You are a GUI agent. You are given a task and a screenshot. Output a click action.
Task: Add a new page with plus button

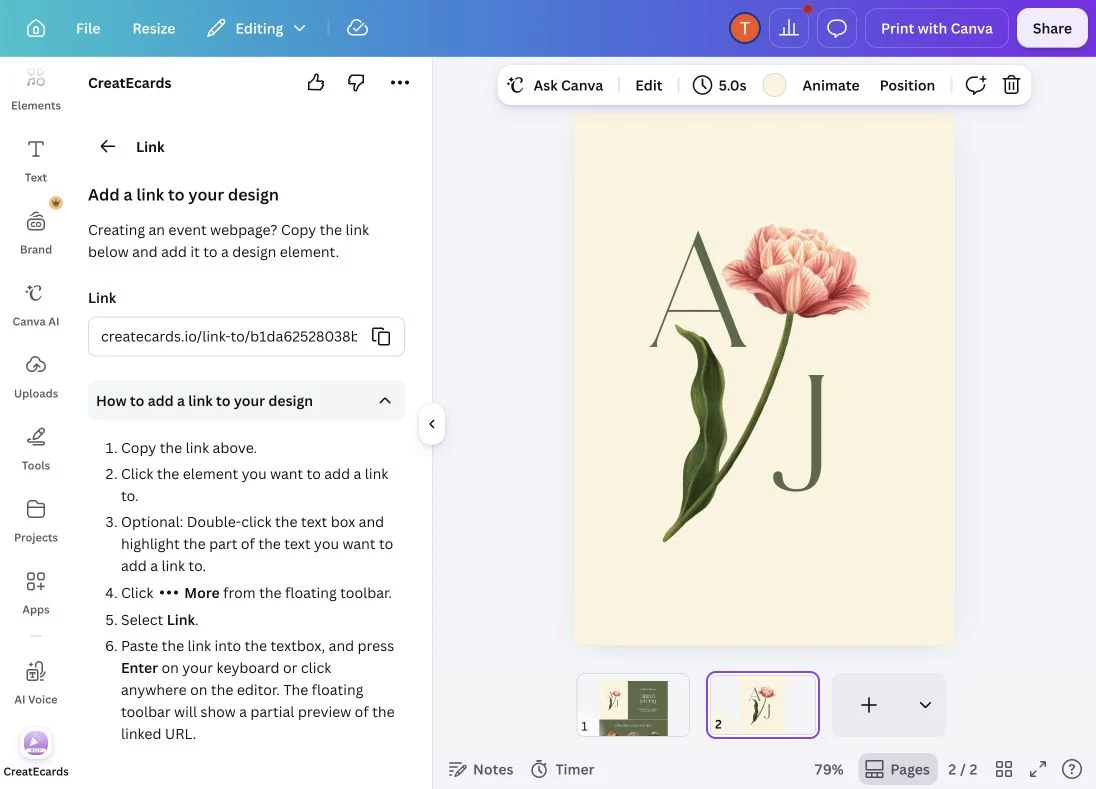tap(868, 704)
